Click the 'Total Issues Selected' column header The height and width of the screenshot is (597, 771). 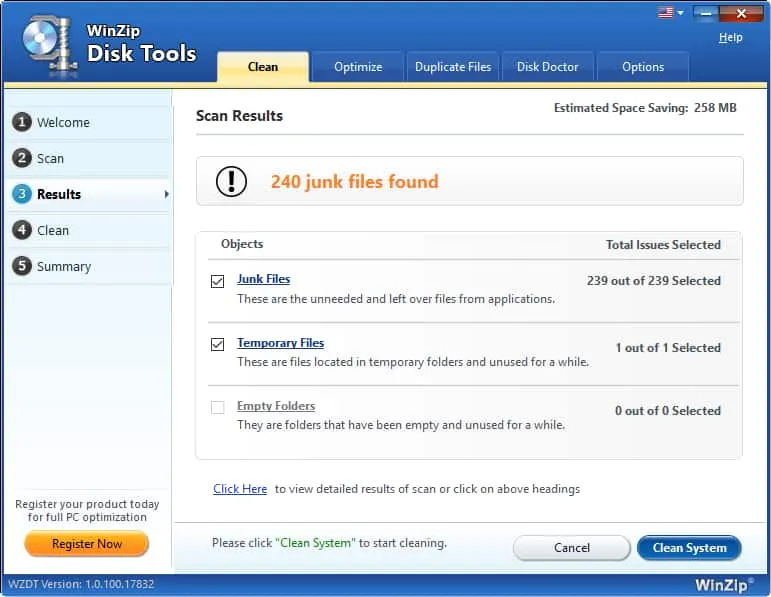point(663,244)
